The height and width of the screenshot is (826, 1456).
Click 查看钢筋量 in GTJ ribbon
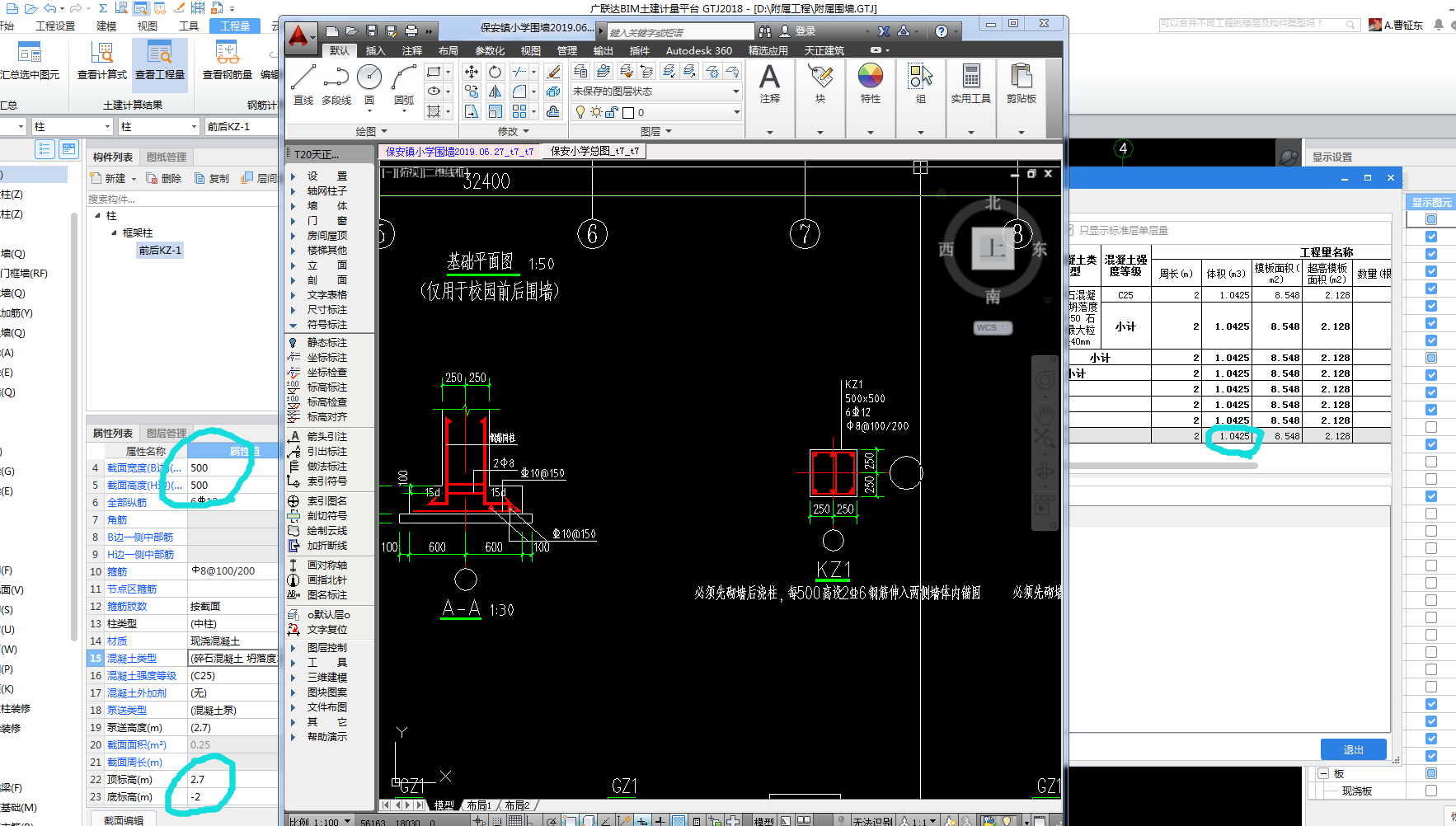coord(228,61)
